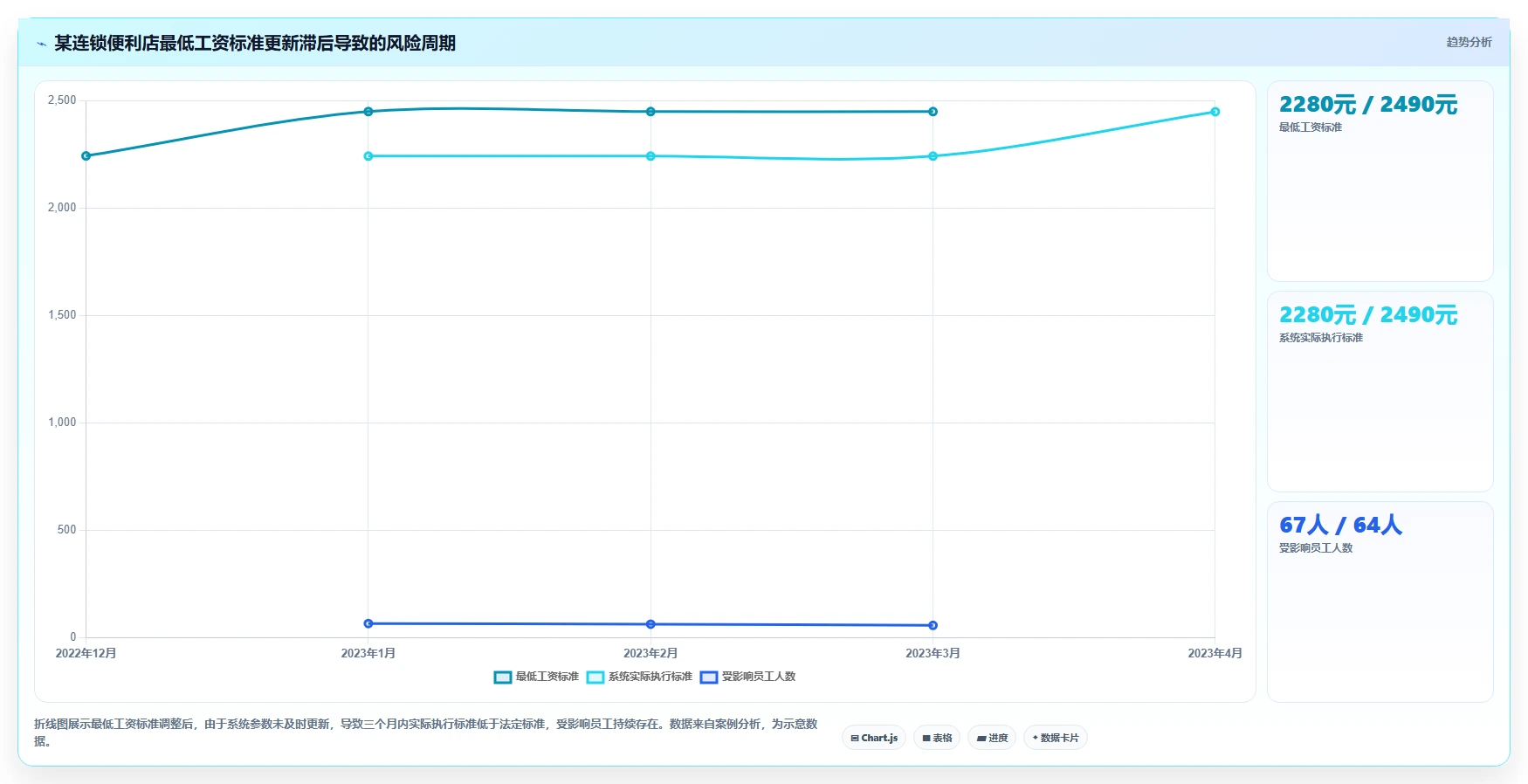The height and width of the screenshot is (784, 1528).
Task: Click the 2023年1月 point on 受影响员工人数 line
Action: coord(368,623)
